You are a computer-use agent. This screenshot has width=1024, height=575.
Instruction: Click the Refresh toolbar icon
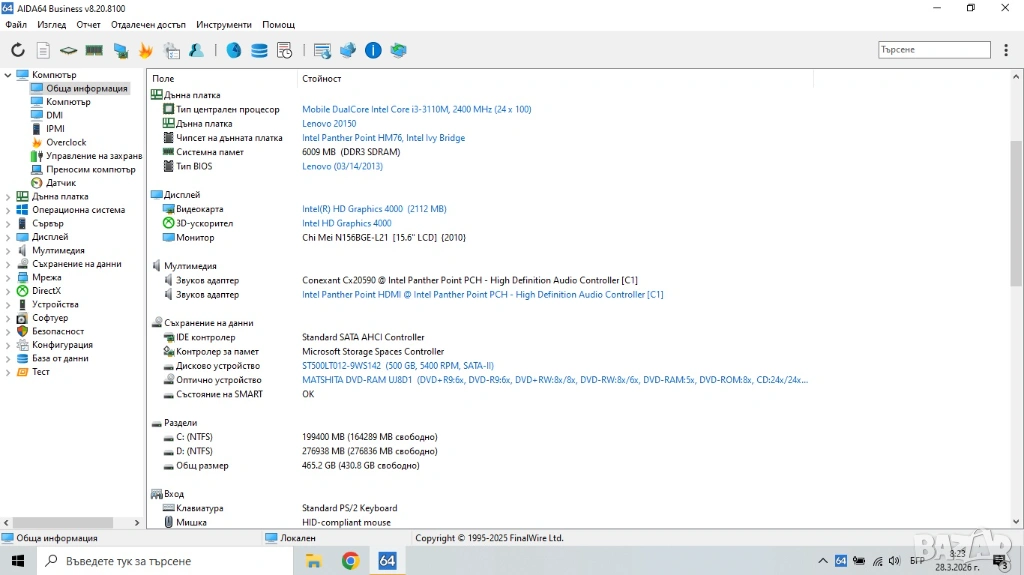[x=18, y=50]
